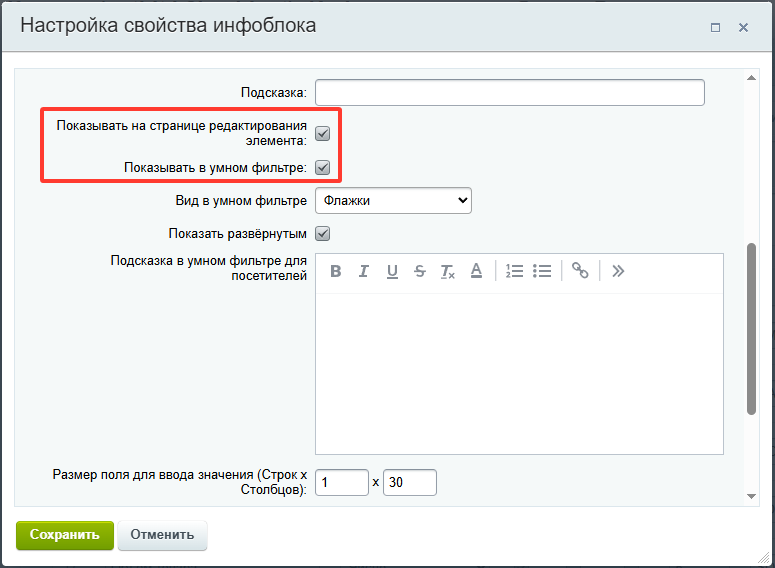
Task: Click the columns count field containing 30
Action: pyautogui.click(x=410, y=482)
